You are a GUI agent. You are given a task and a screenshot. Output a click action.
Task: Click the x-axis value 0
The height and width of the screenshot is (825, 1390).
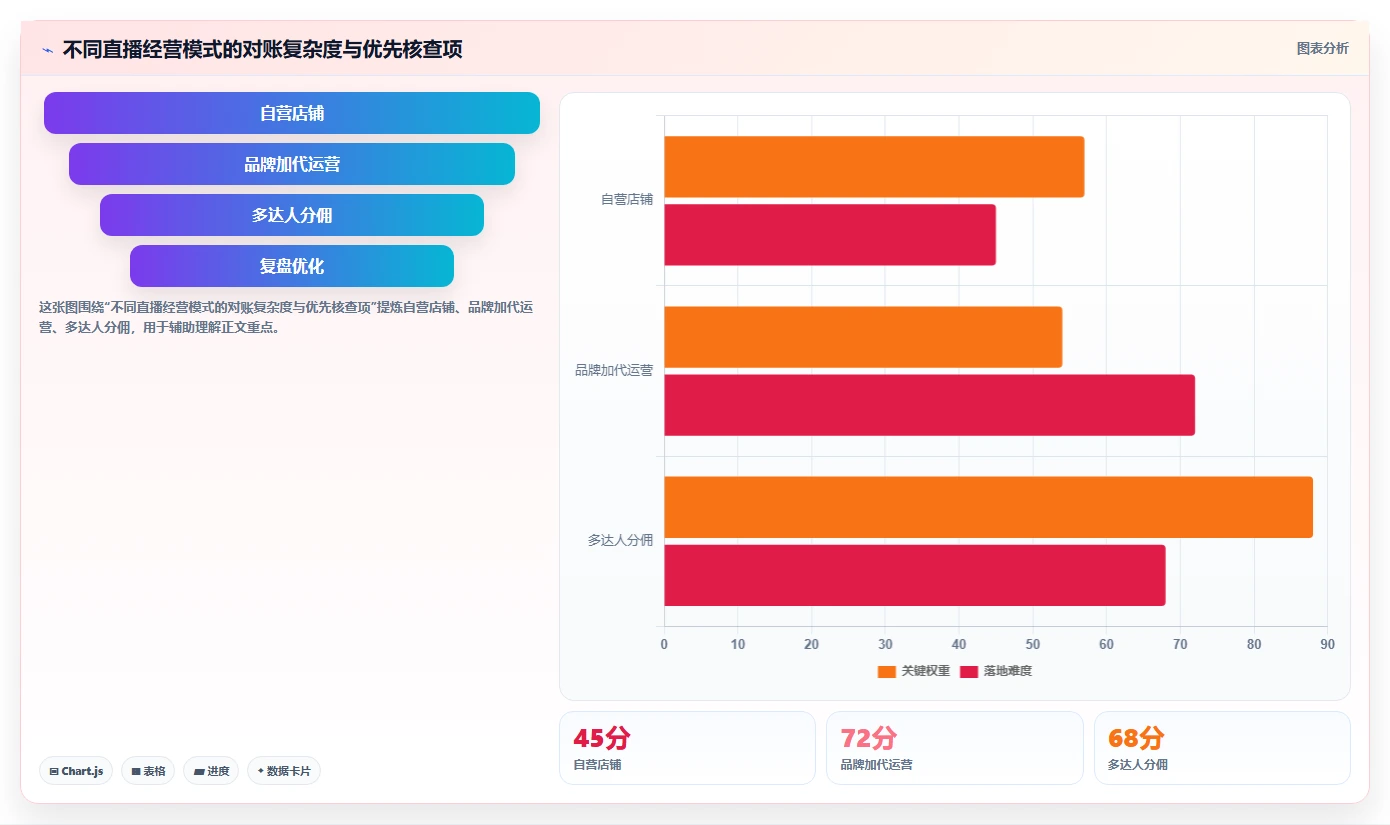tap(664, 644)
